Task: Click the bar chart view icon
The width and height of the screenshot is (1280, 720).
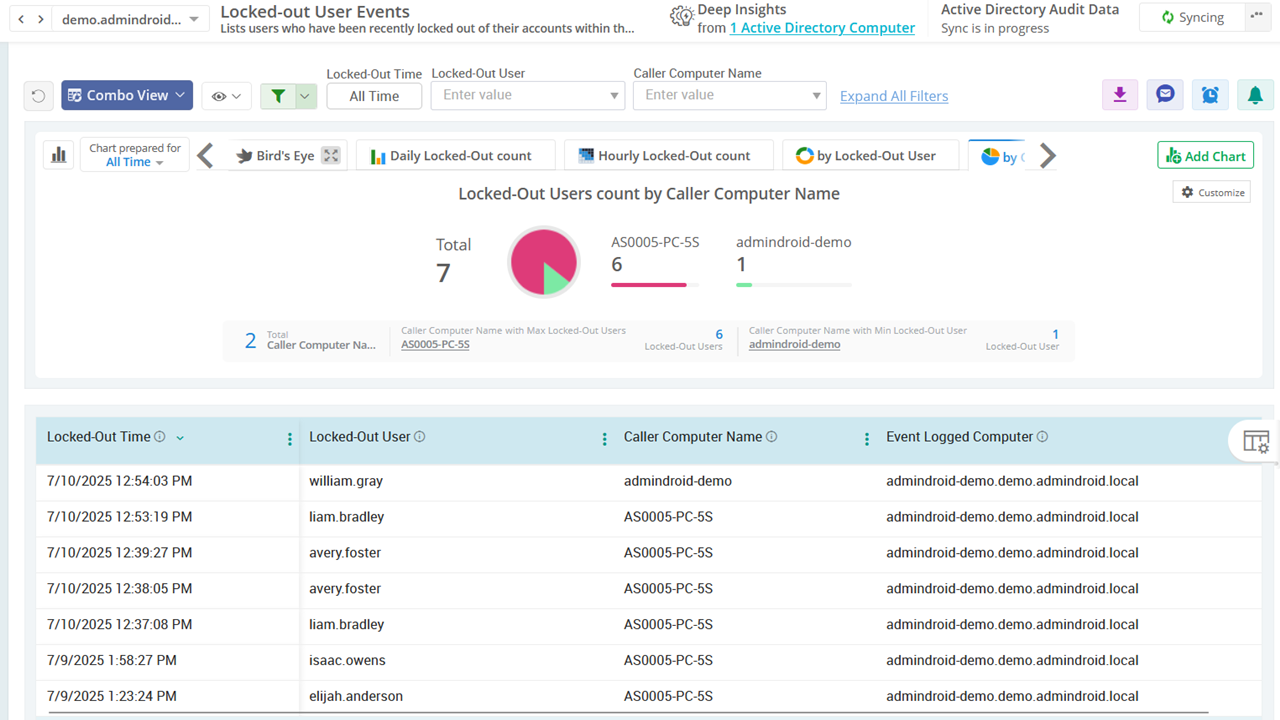Action: click(x=59, y=155)
